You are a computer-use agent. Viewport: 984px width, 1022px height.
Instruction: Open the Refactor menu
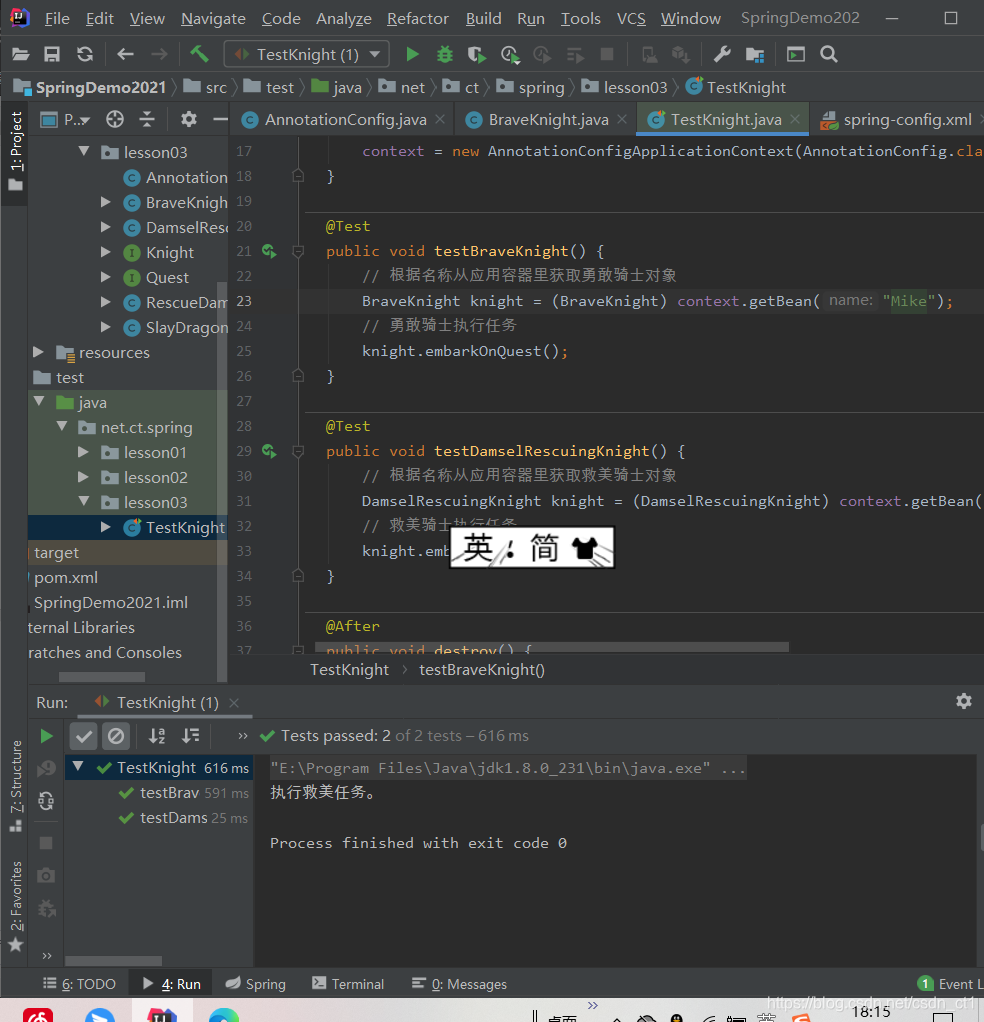click(x=418, y=19)
